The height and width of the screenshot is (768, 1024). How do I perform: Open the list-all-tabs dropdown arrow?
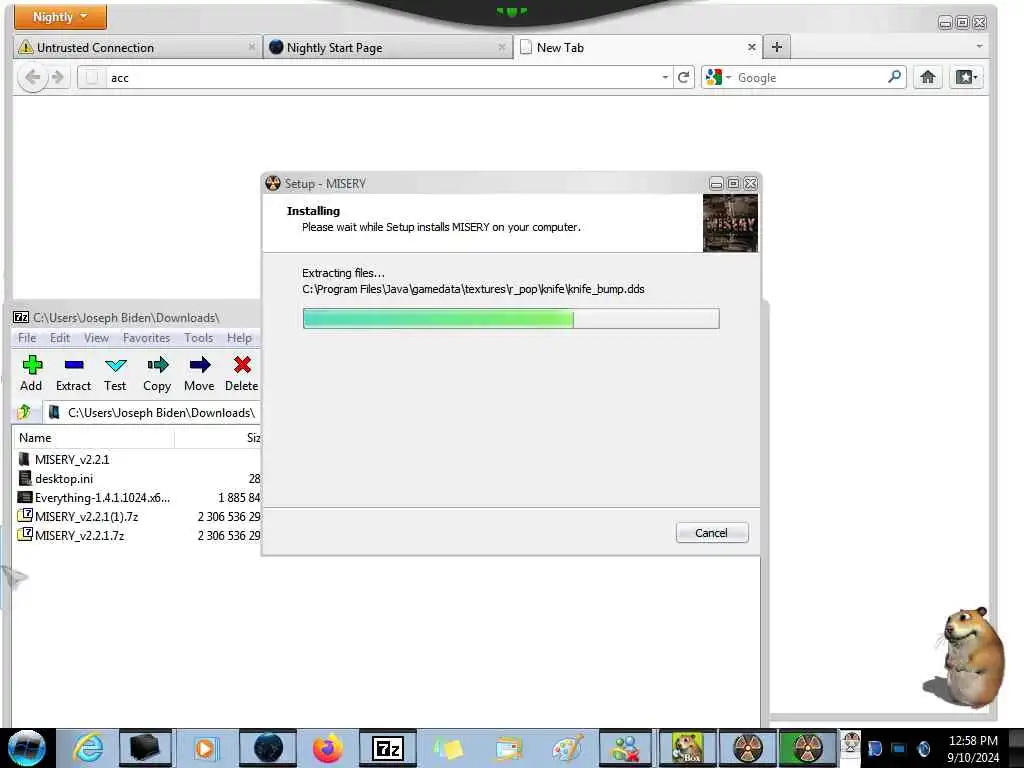(979, 46)
